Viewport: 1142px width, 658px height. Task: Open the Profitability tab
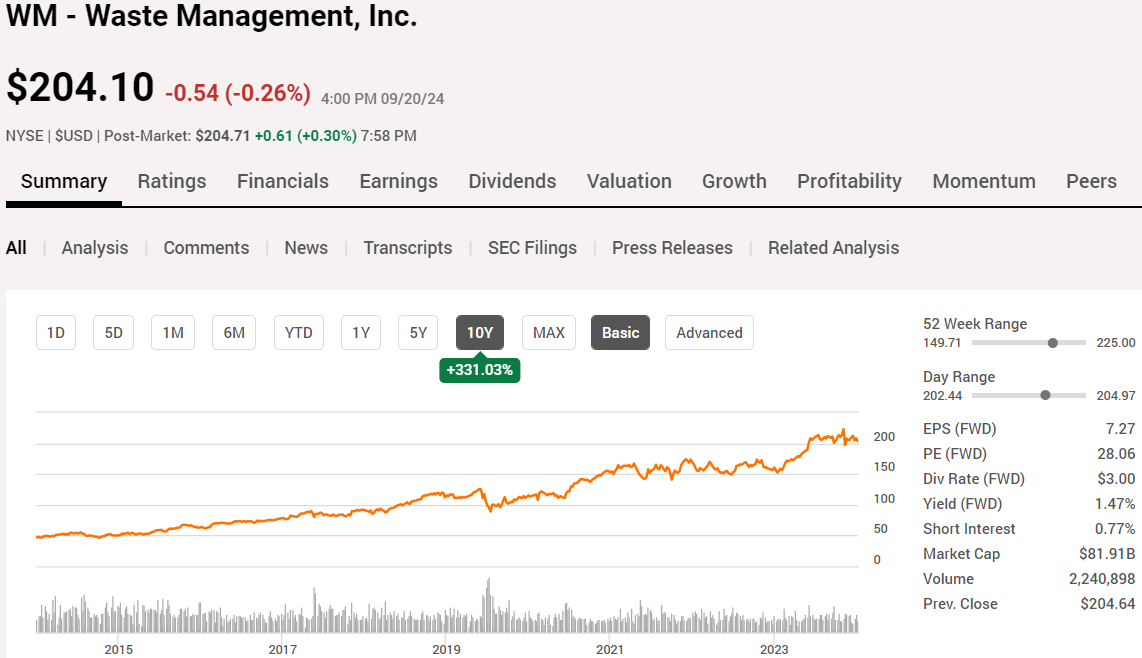pos(849,181)
